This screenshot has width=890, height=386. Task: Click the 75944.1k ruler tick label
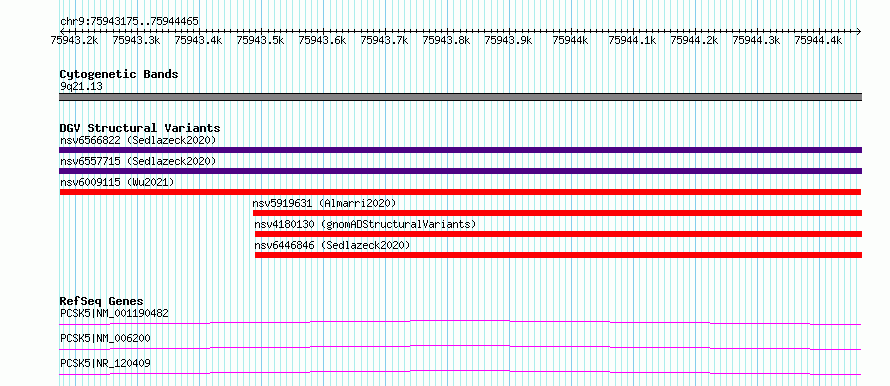pos(632,40)
